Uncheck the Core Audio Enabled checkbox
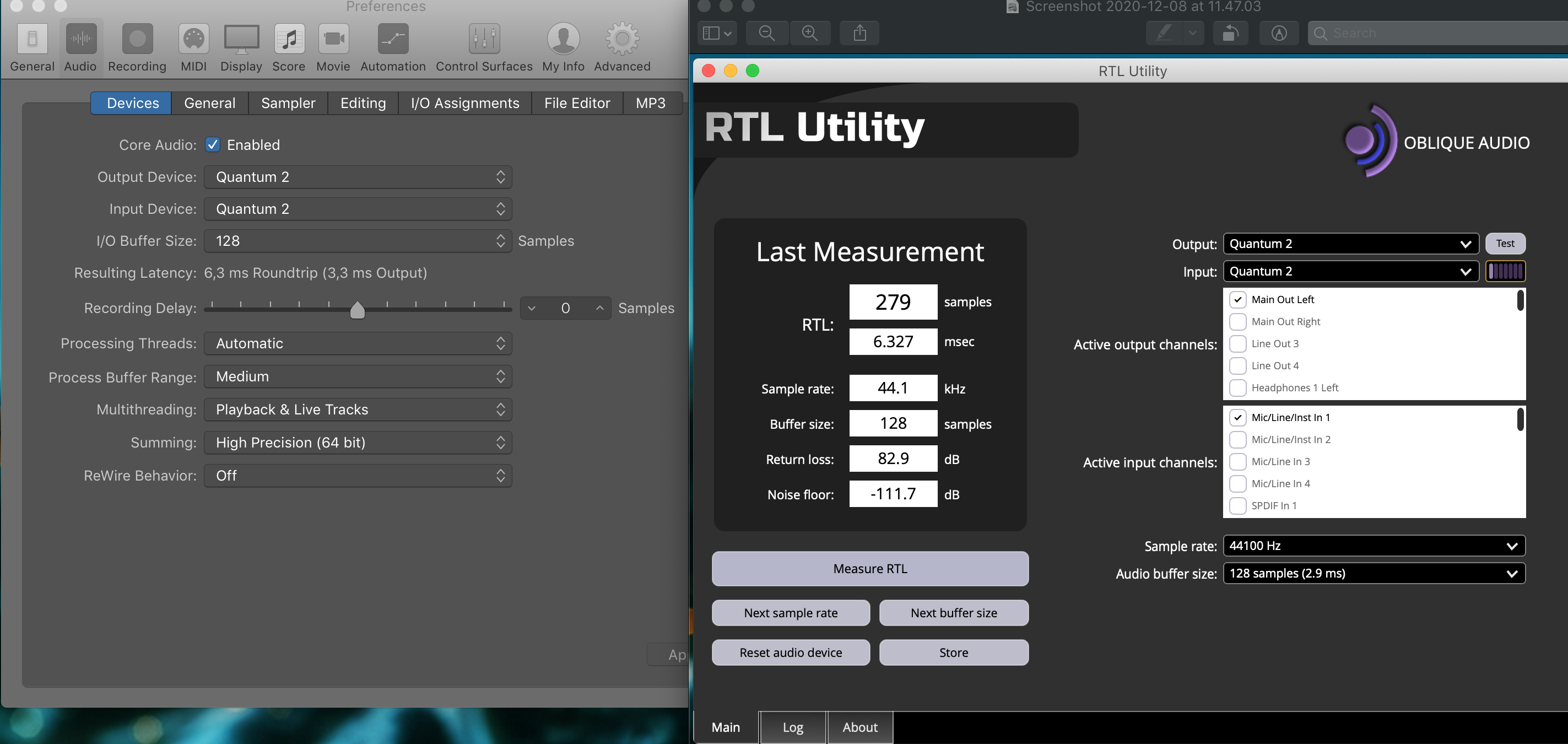The width and height of the screenshot is (1568, 744). tap(213, 145)
